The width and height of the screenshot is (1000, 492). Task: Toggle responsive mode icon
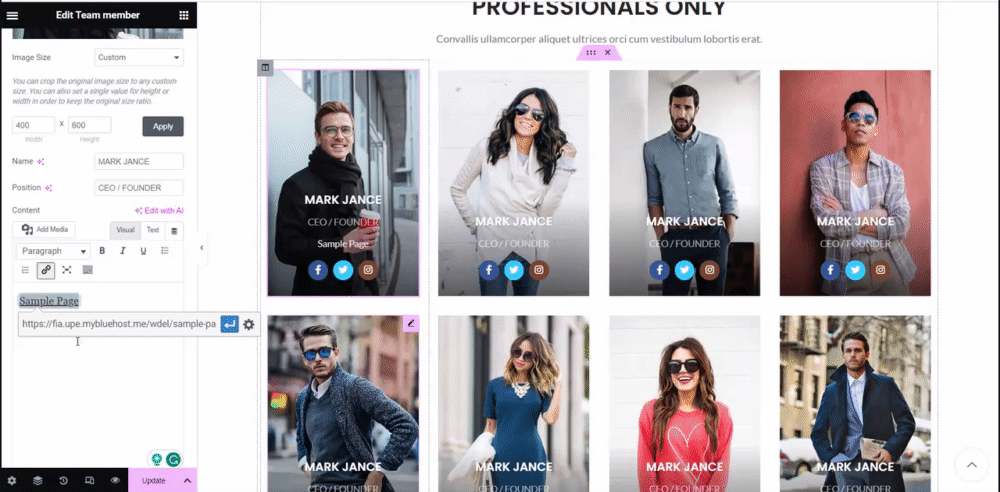[90, 481]
